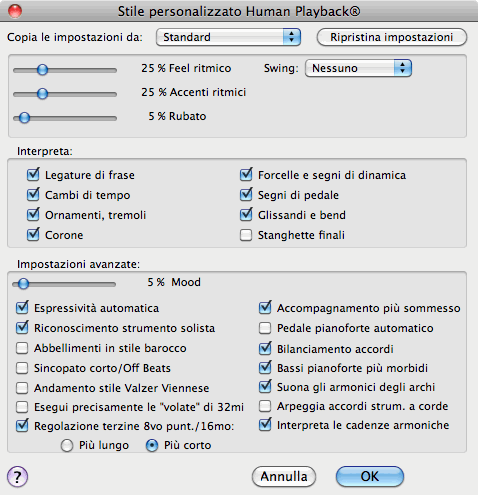This screenshot has width=478, height=495.
Task: Click the Accenti ritmici slider handle
Action: point(42,94)
